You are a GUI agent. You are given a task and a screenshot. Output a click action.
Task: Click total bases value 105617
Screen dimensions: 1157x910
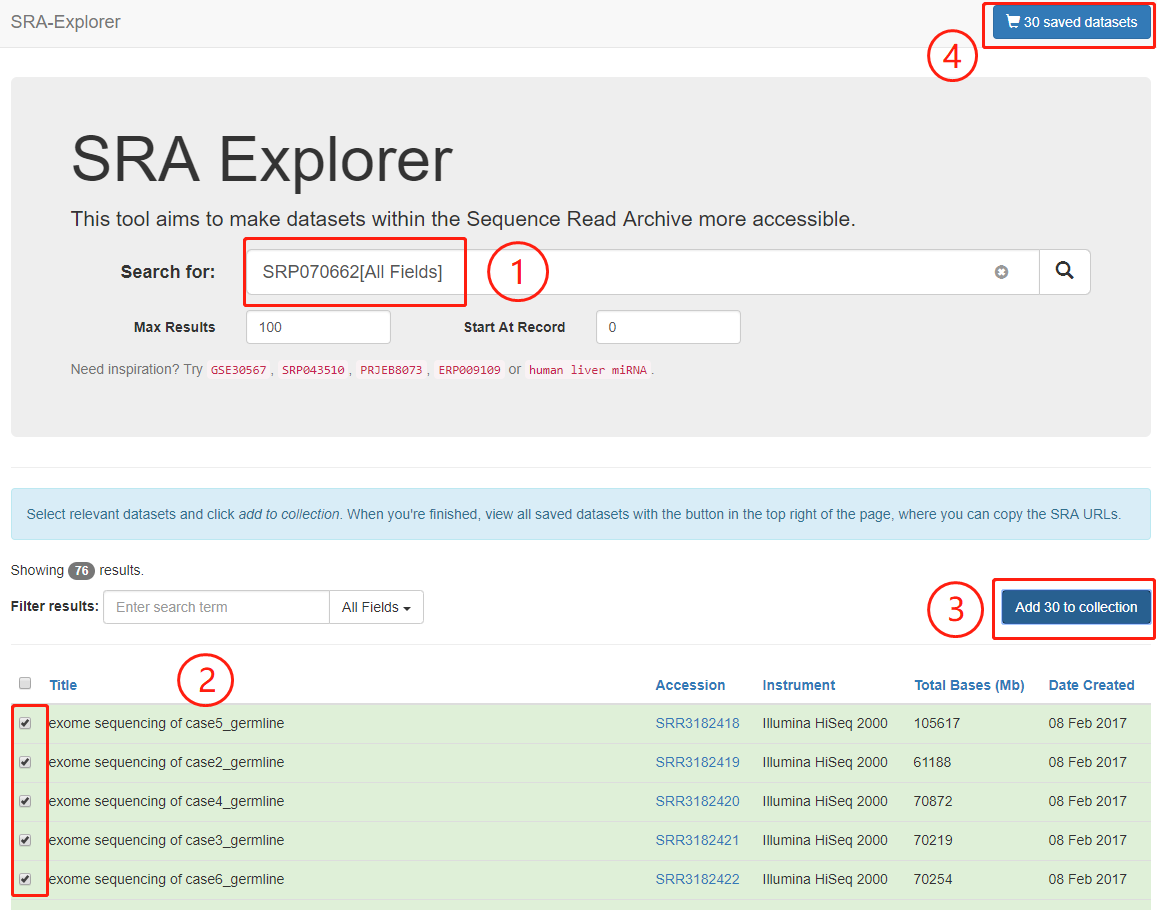[936, 723]
